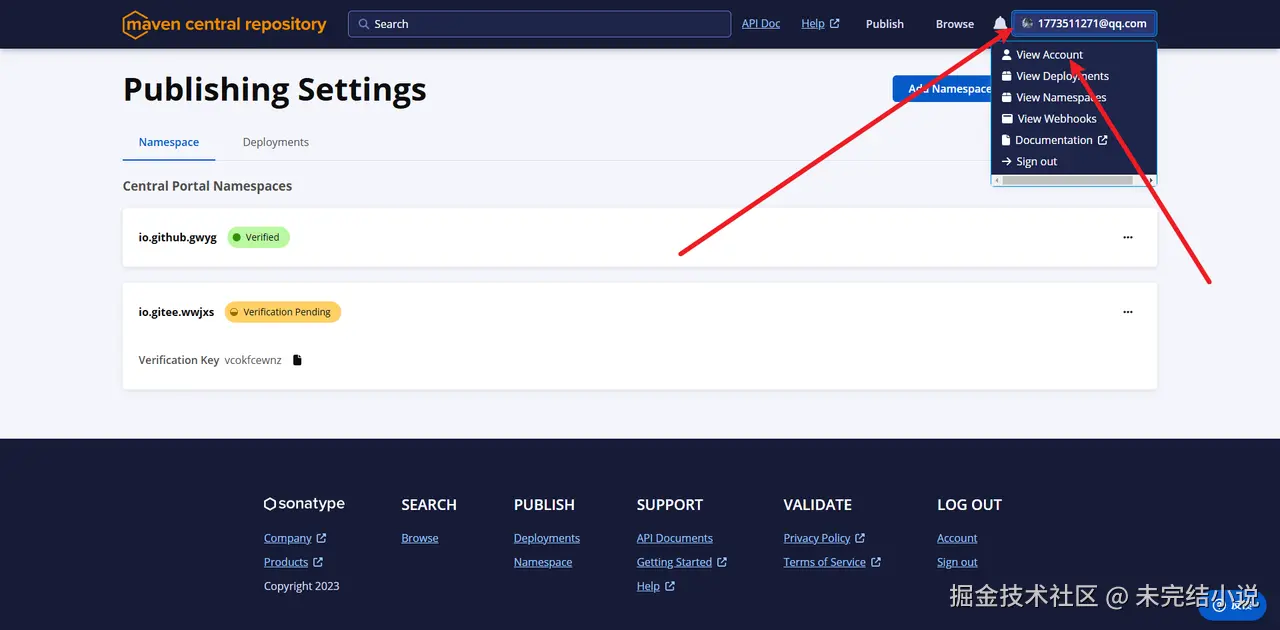Copy the verification key vcokfcewnz icon
This screenshot has width=1280, height=630.
coord(297,360)
